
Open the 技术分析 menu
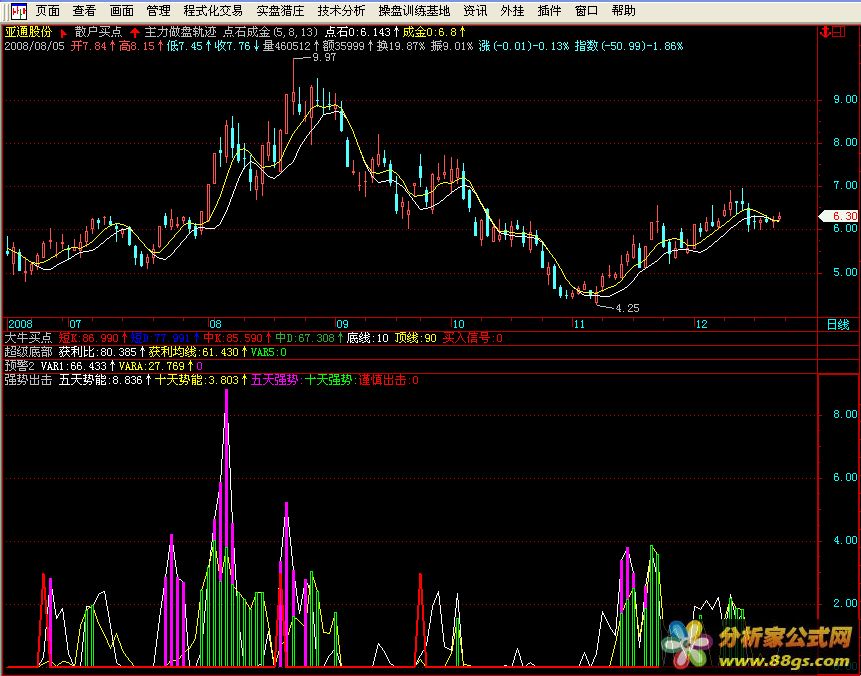coord(341,11)
